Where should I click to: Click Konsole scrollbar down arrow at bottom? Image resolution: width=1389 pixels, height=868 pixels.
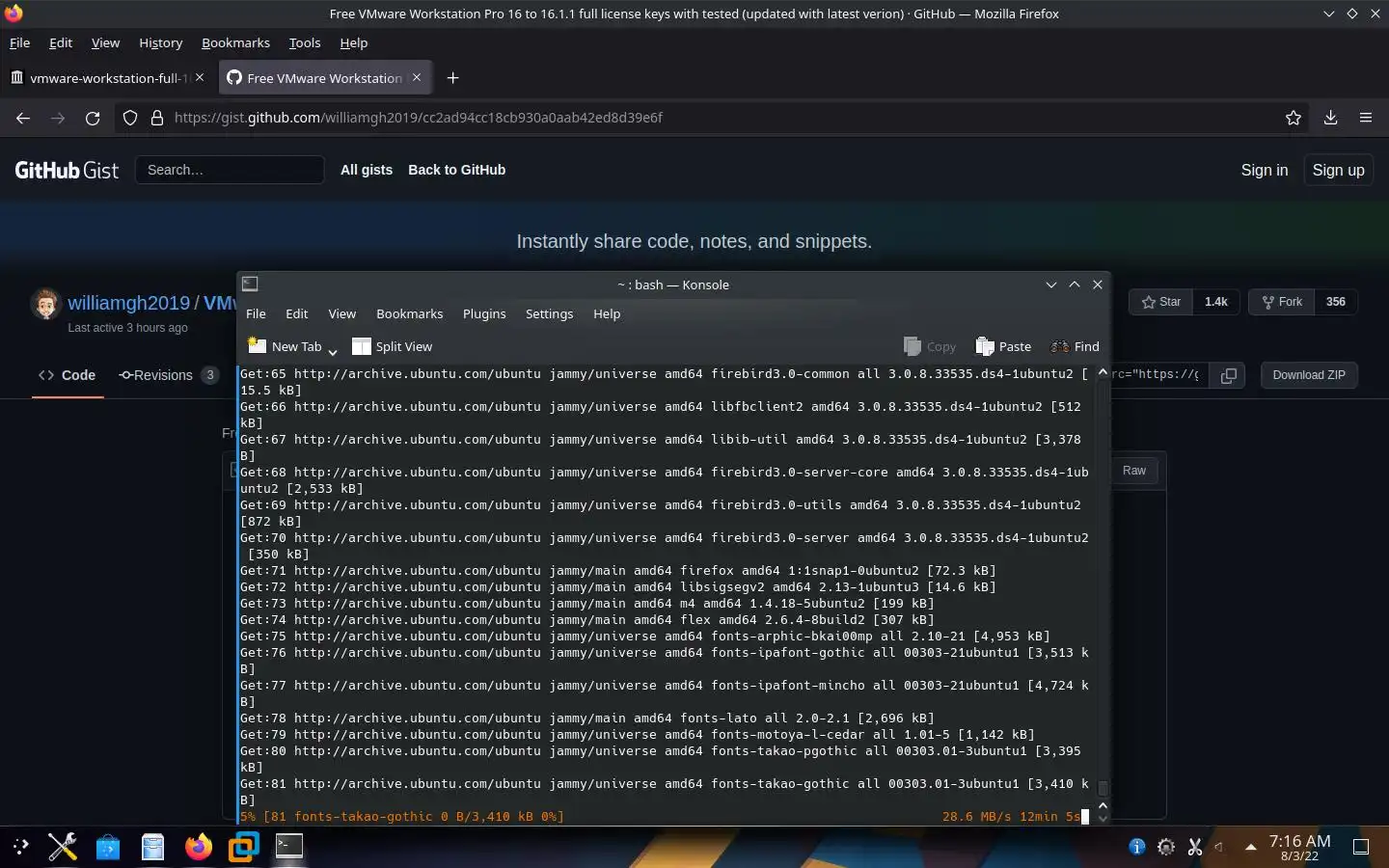coord(1103,818)
